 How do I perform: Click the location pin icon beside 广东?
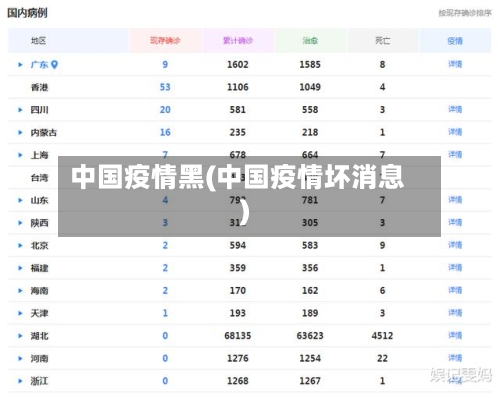coord(54,64)
